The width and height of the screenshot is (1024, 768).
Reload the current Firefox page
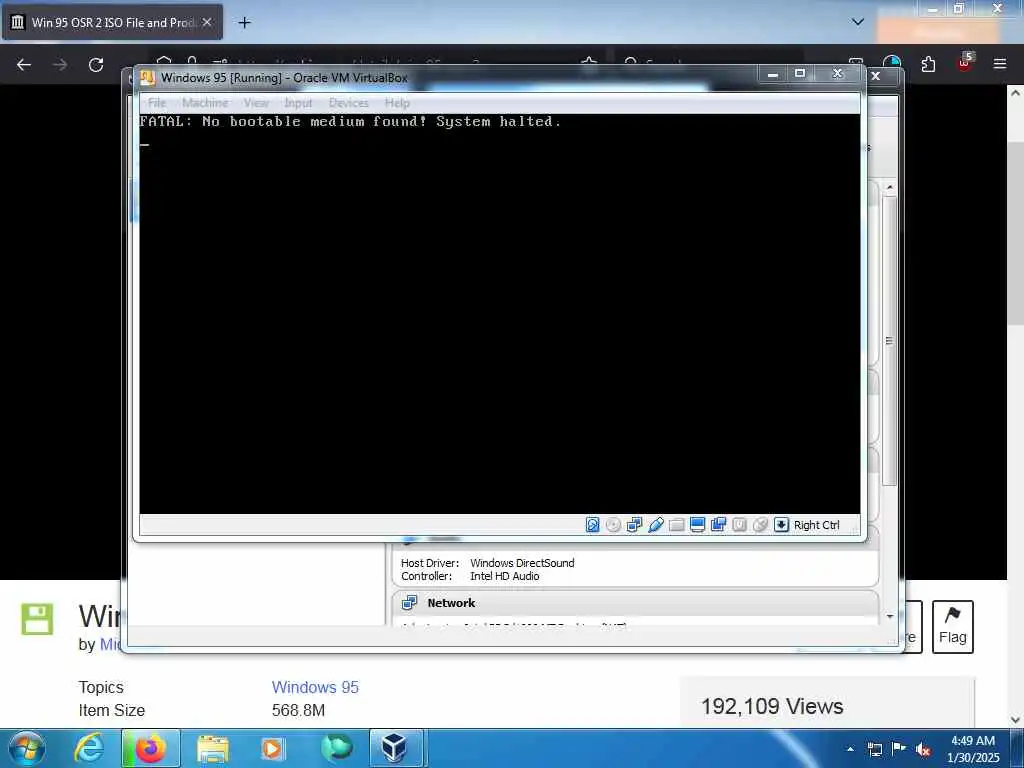click(x=96, y=65)
